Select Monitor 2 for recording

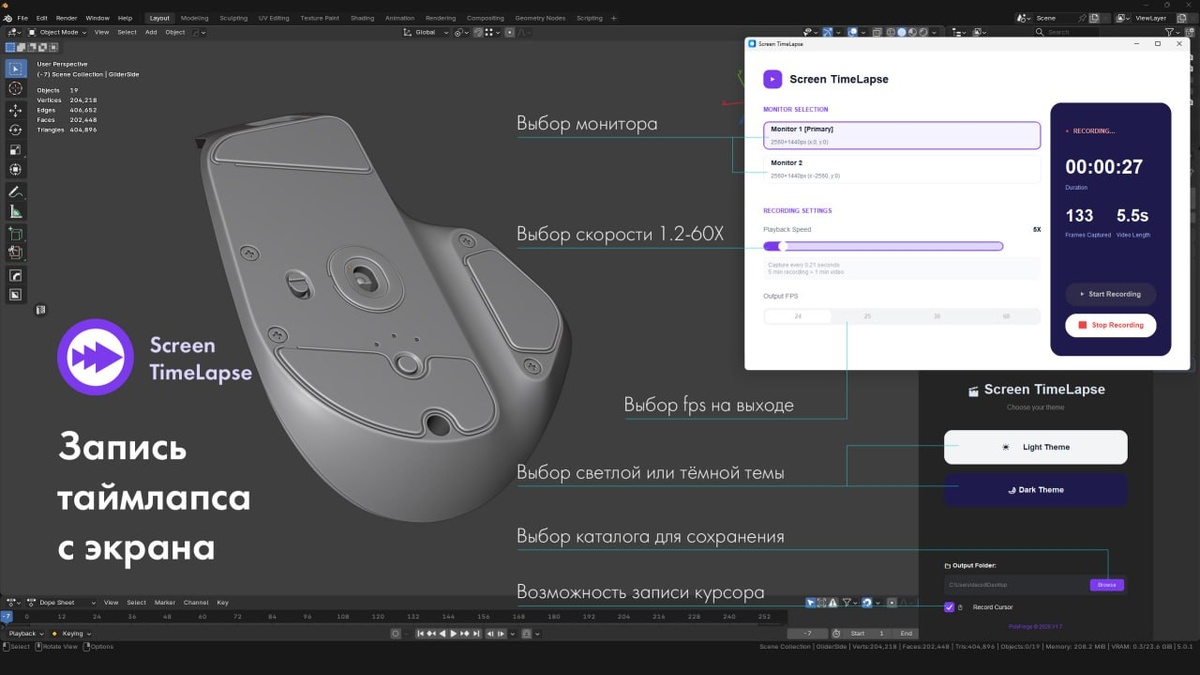902,168
